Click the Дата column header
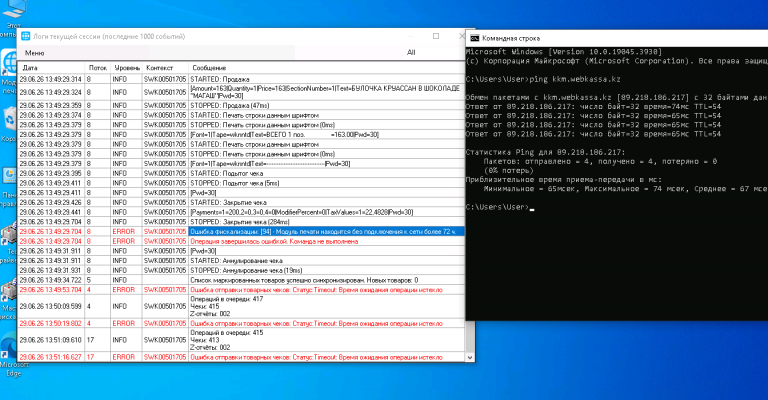The height and width of the screenshot is (400, 768). point(51,68)
